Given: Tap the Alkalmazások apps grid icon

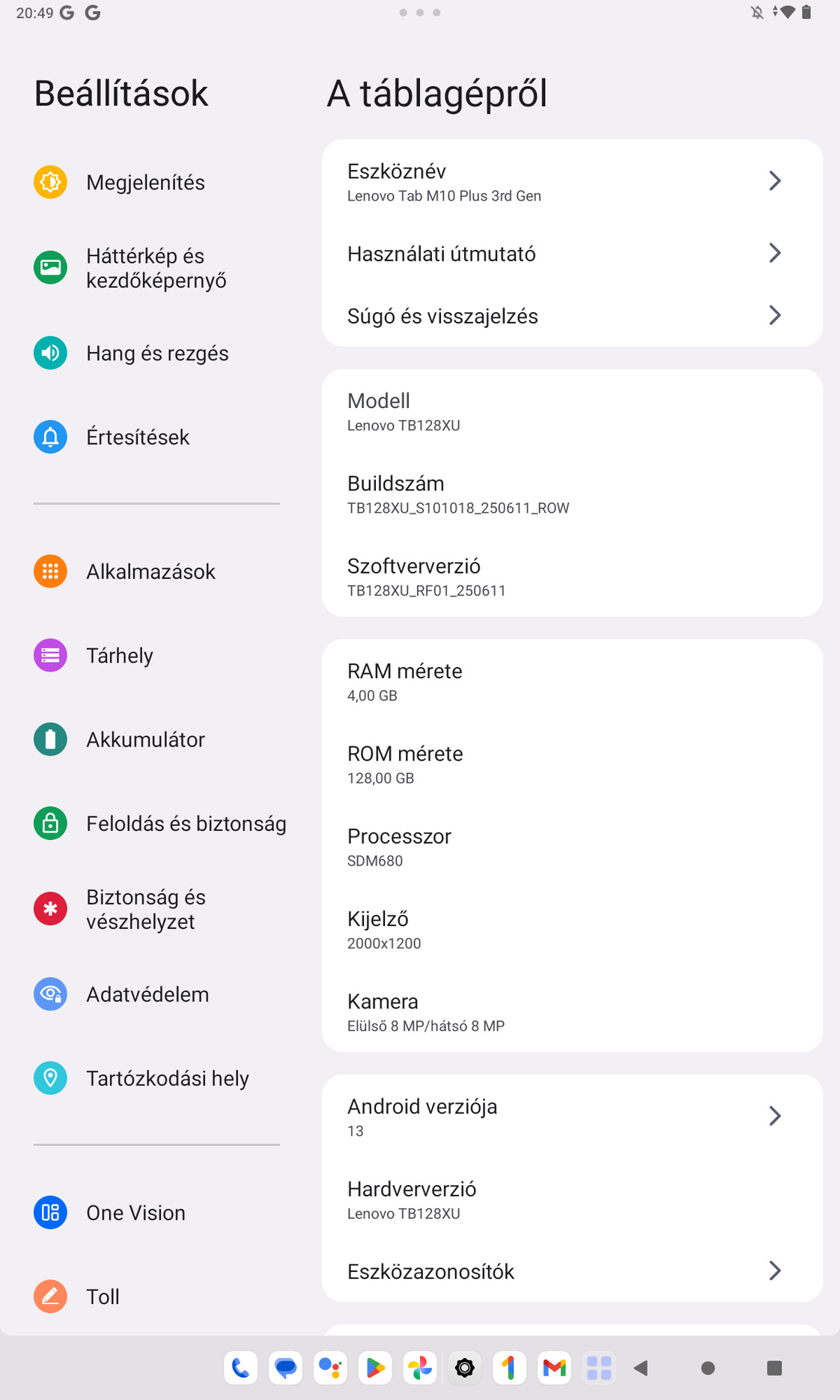Looking at the screenshot, I should [50, 572].
